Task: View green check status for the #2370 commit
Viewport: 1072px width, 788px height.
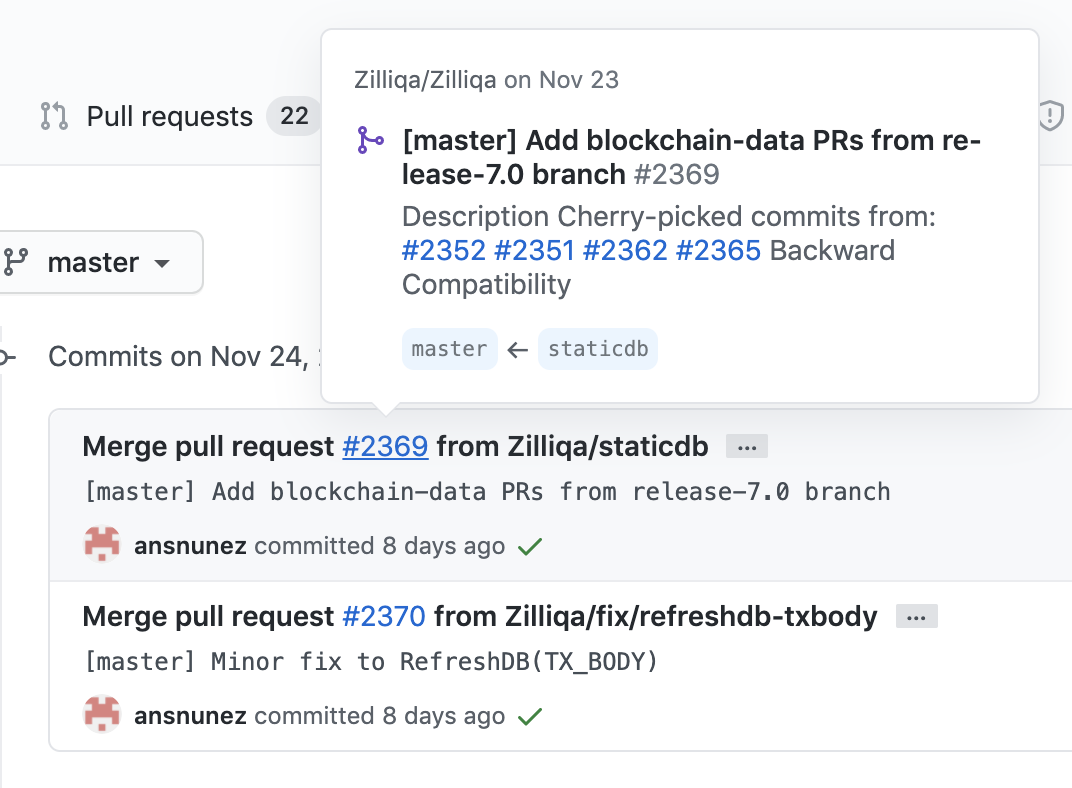Action: pyautogui.click(x=530, y=716)
